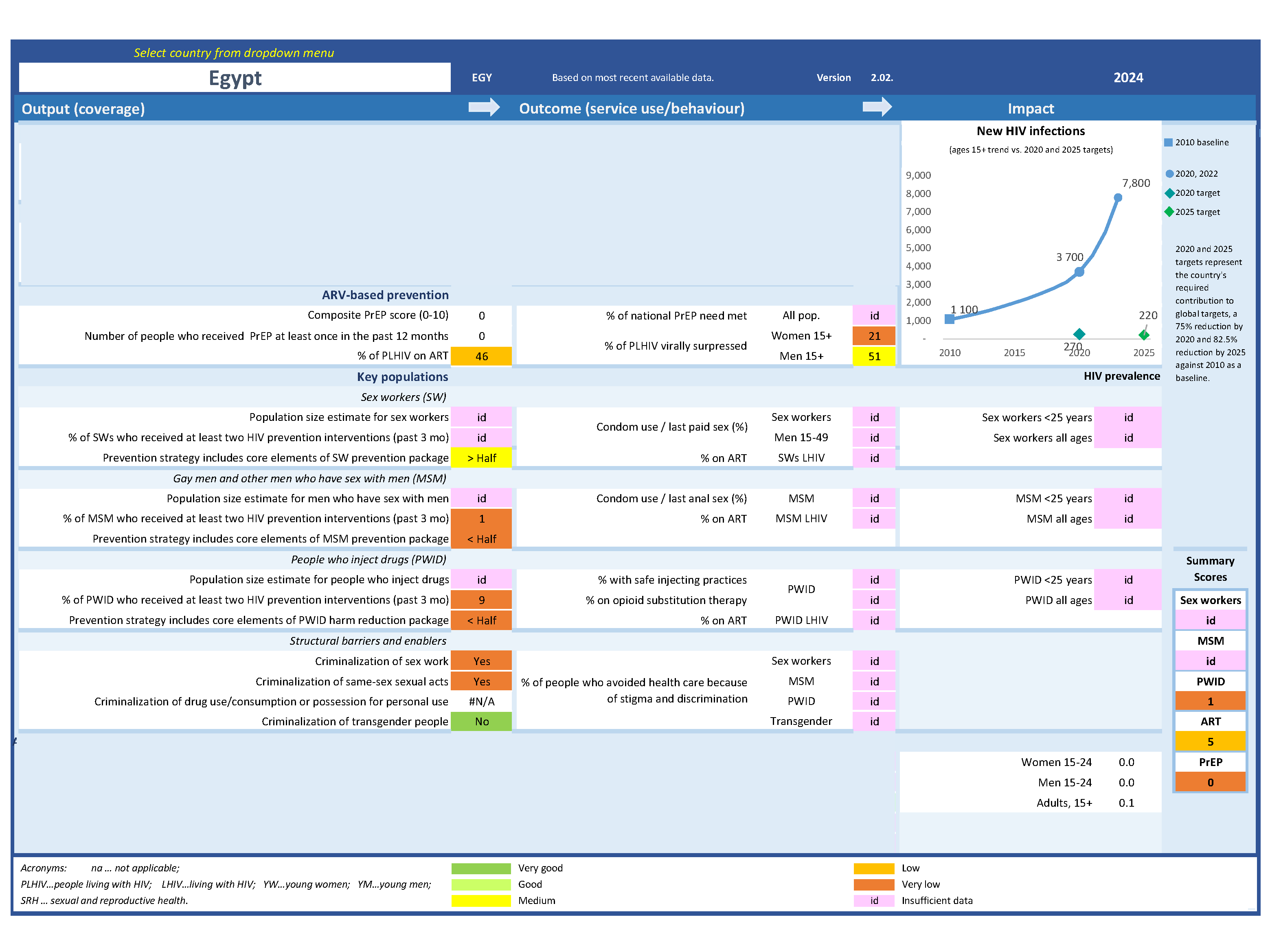Select Criminalization of same-sex sexual acts Yes cell
1270x952 pixels.
coord(481,681)
